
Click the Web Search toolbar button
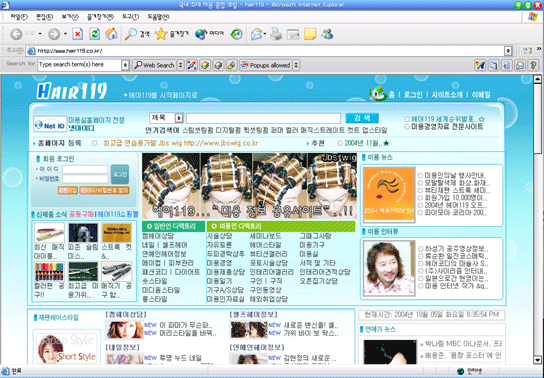pyautogui.click(x=155, y=65)
